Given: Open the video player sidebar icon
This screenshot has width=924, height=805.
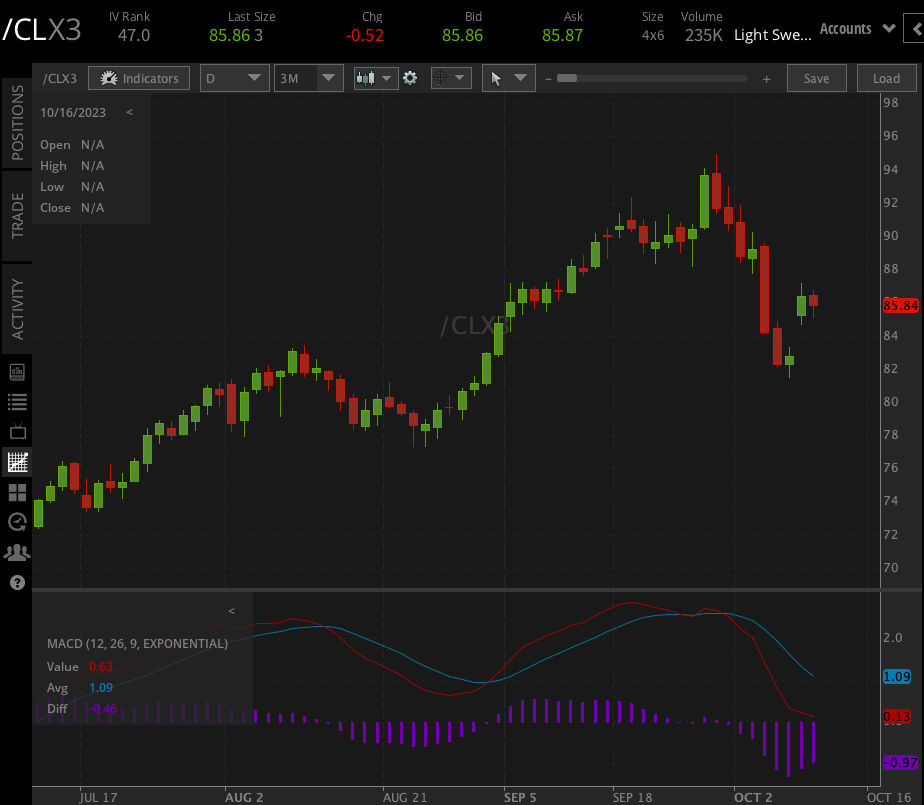Looking at the screenshot, I should (x=16, y=431).
